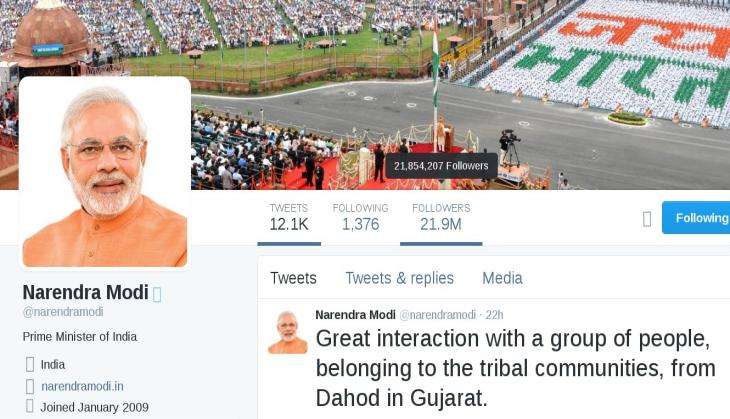This screenshot has height=419, width=730.
Task: Click the link icon beside narendramodi.in
Action: pyautogui.click(x=30, y=386)
